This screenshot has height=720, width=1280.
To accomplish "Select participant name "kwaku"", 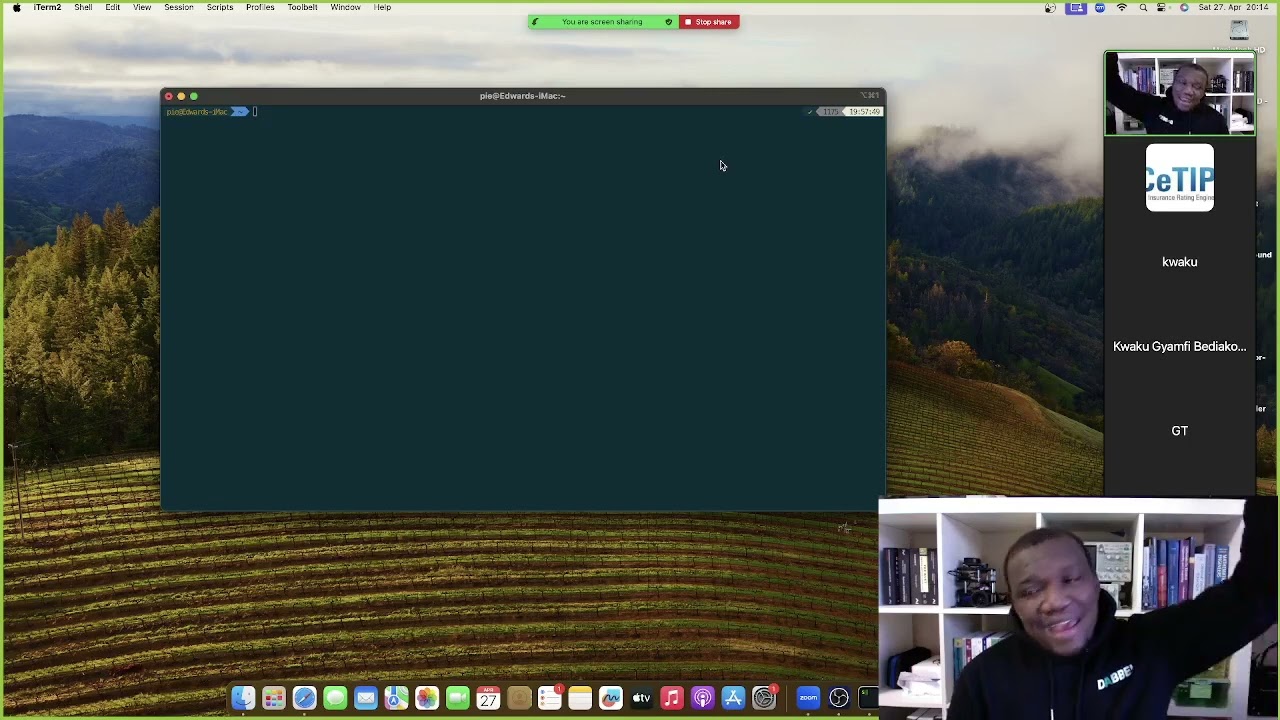I will pos(1180,262).
